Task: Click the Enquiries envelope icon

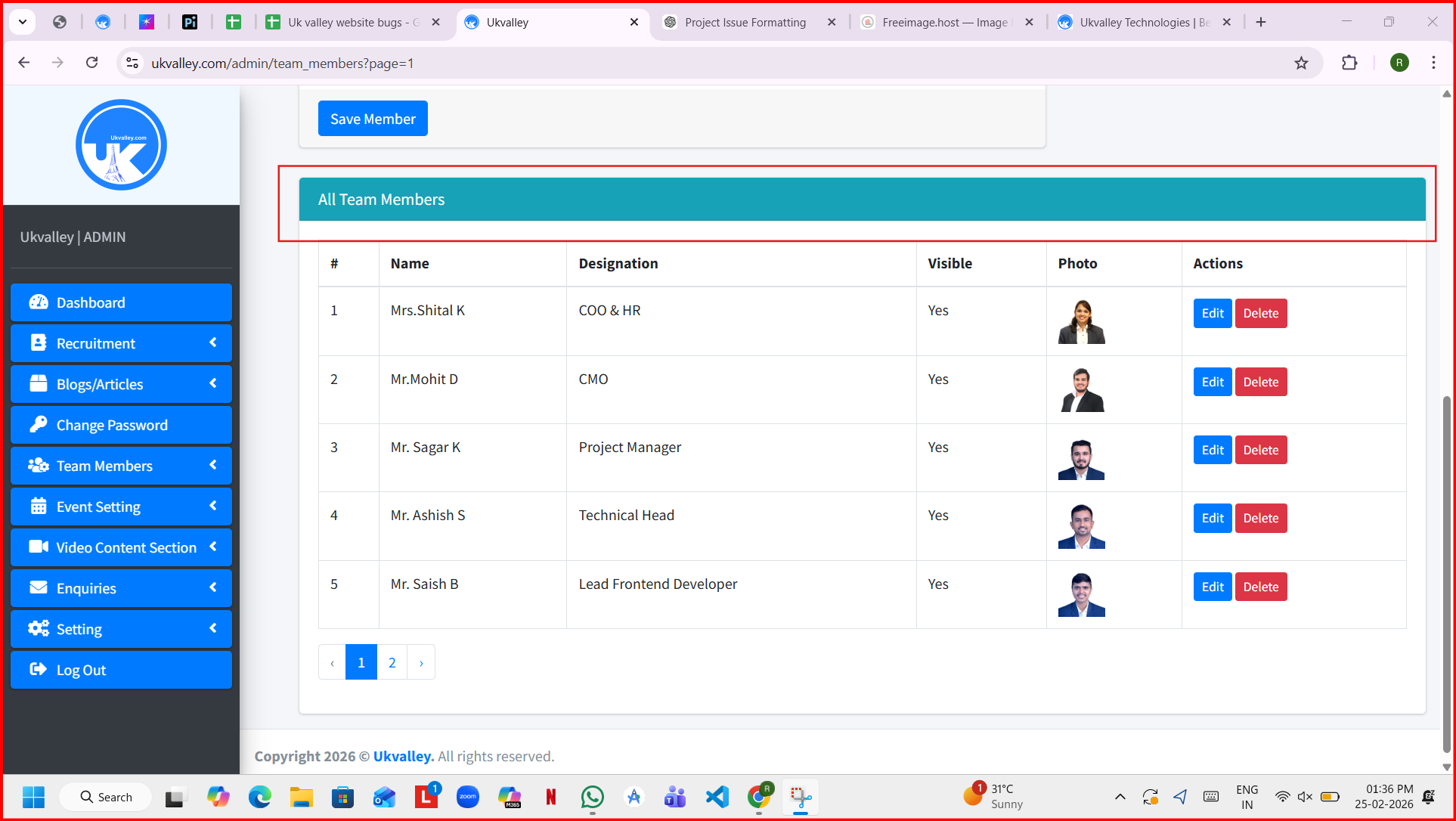Action: tap(39, 588)
